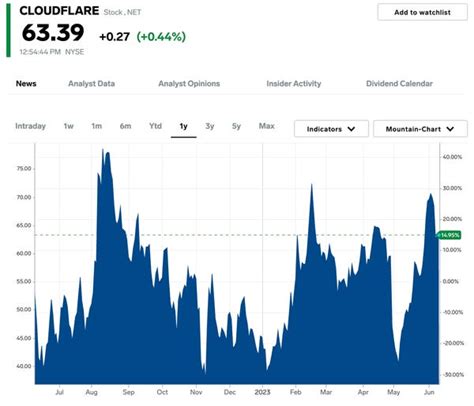Click the 63.39 stock price
Viewport: 474px width, 406px height.
(x=53, y=33)
